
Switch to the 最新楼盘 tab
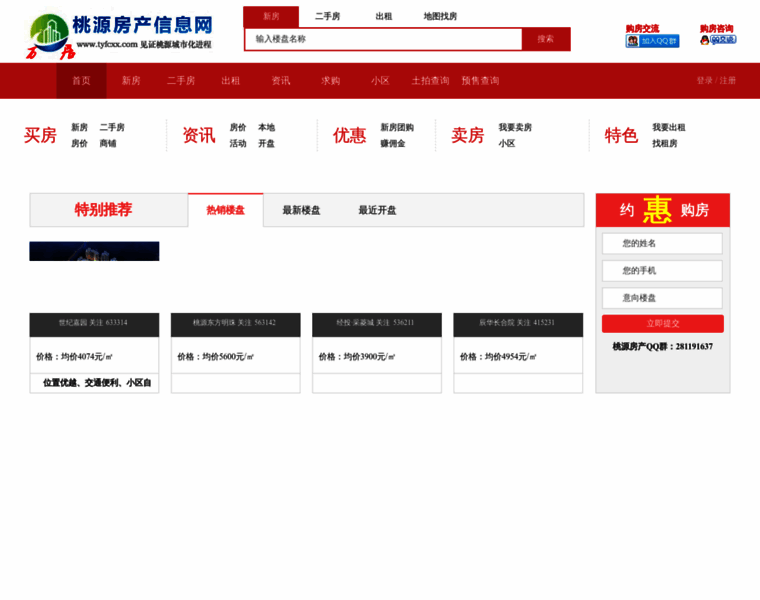tap(301, 211)
